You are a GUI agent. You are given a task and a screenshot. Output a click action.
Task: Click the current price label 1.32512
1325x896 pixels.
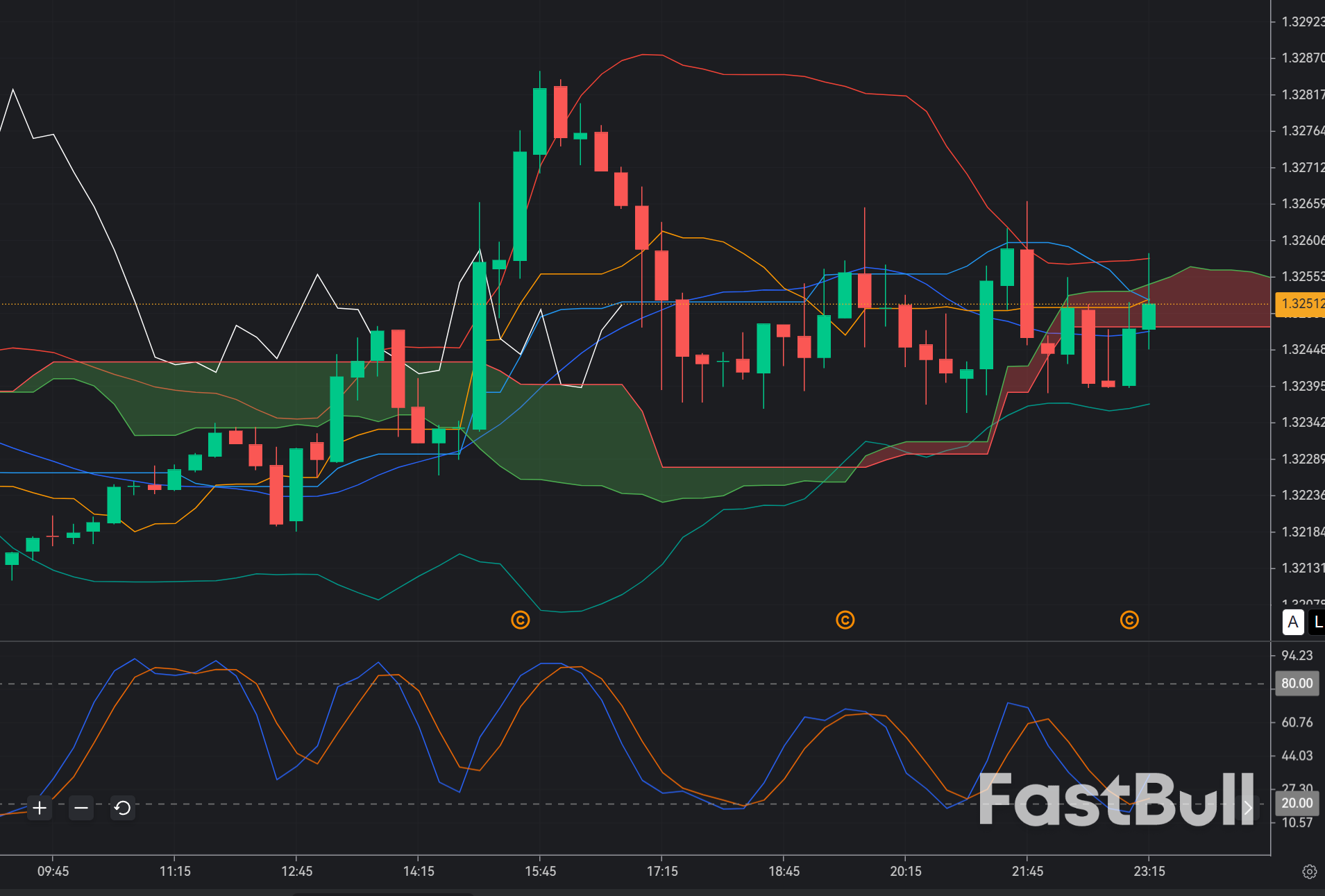[x=1300, y=304]
